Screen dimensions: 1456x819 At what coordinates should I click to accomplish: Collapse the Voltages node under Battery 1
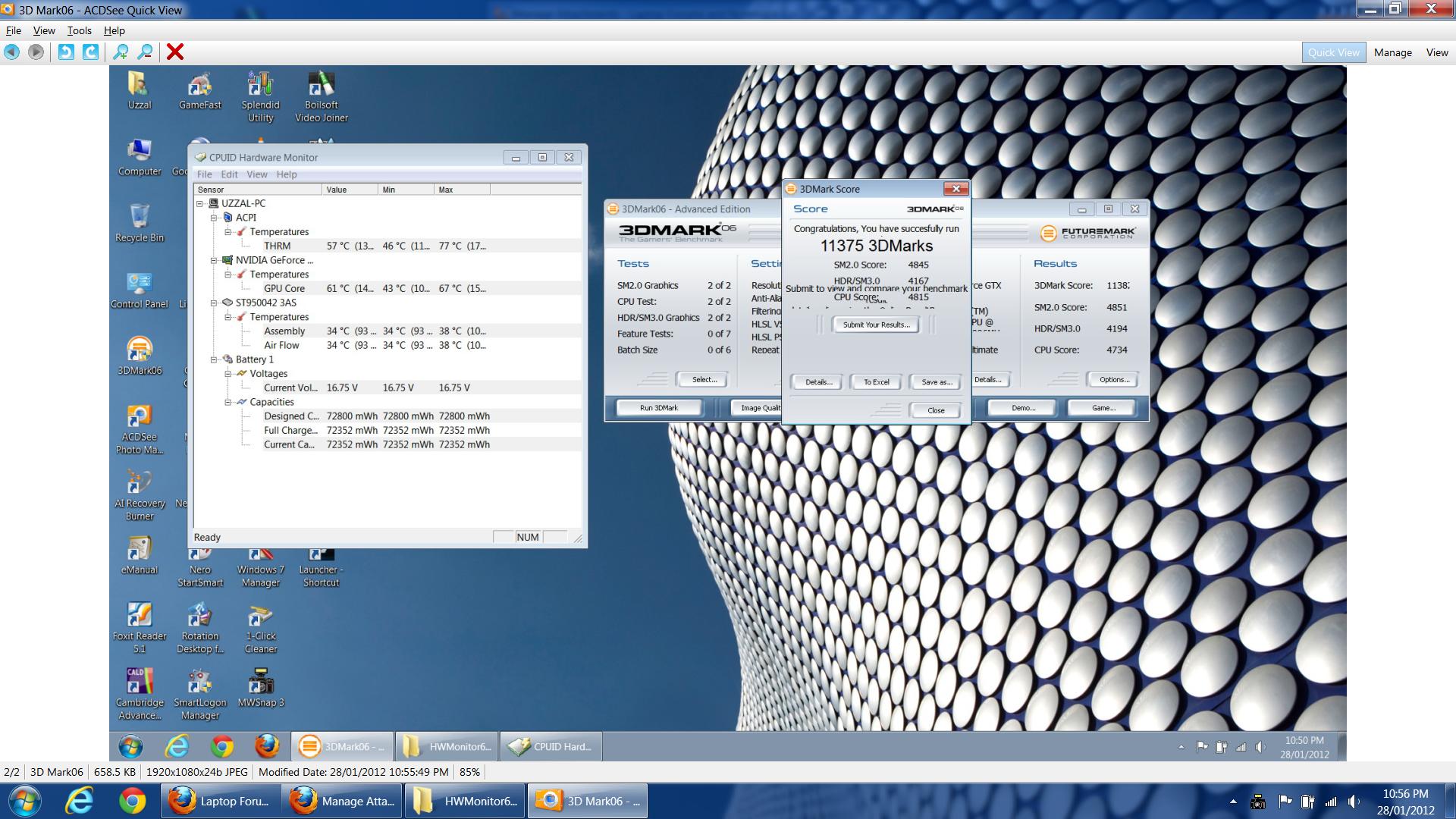(x=227, y=374)
